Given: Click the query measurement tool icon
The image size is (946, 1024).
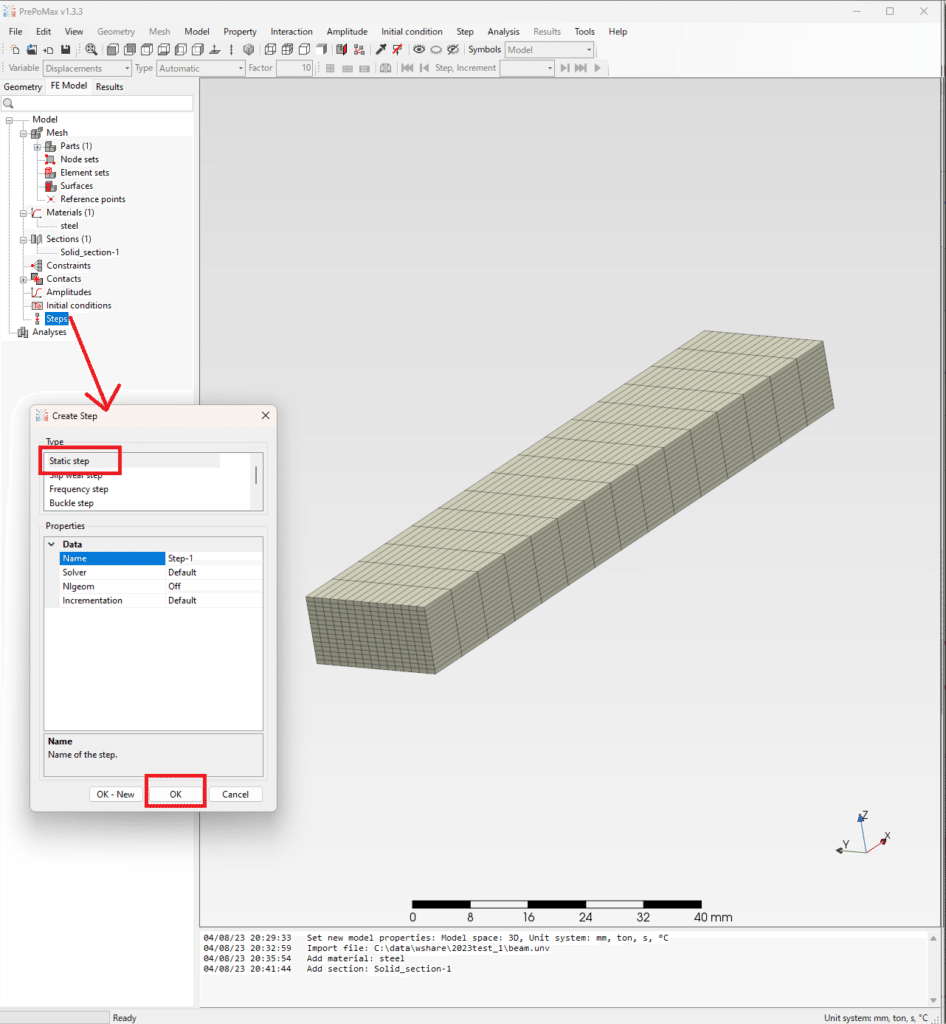Looking at the screenshot, I should pos(381,50).
